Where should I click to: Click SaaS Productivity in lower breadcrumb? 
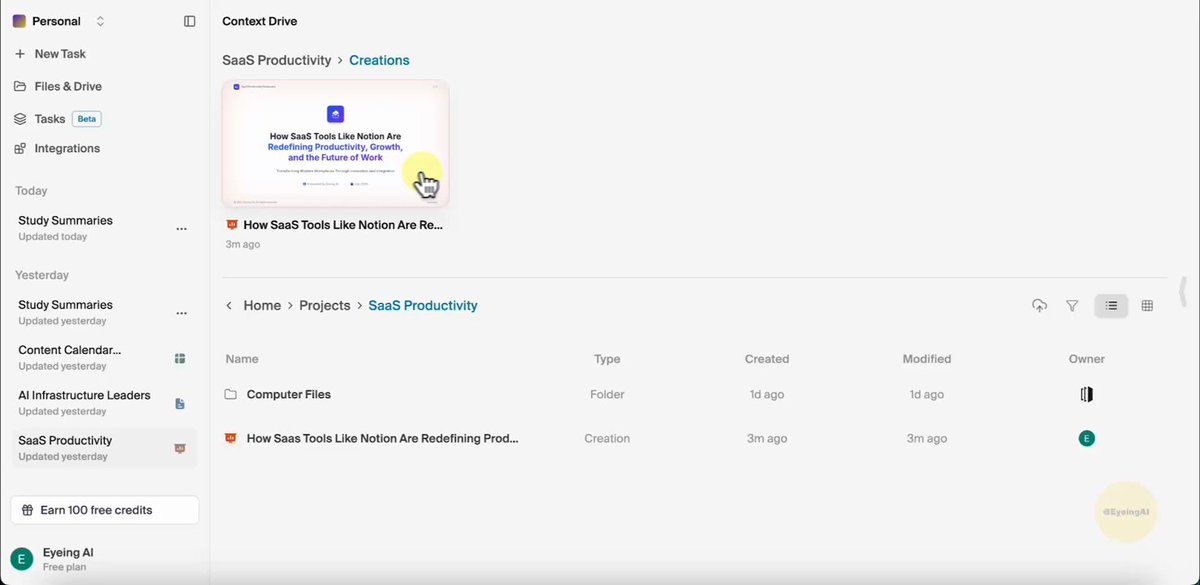click(x=423, y=305)
